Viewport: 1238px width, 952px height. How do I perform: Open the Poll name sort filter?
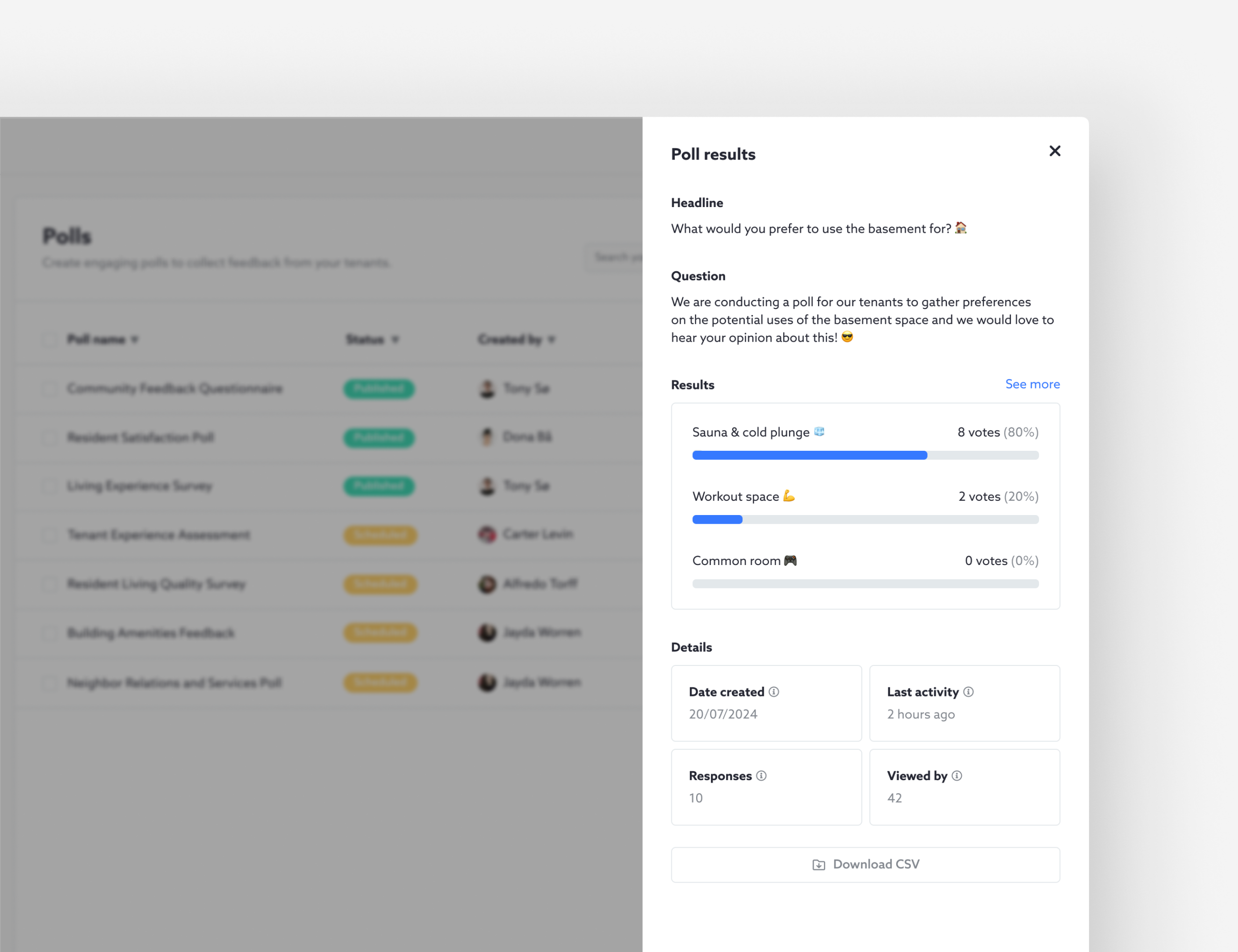click(135, 339)
